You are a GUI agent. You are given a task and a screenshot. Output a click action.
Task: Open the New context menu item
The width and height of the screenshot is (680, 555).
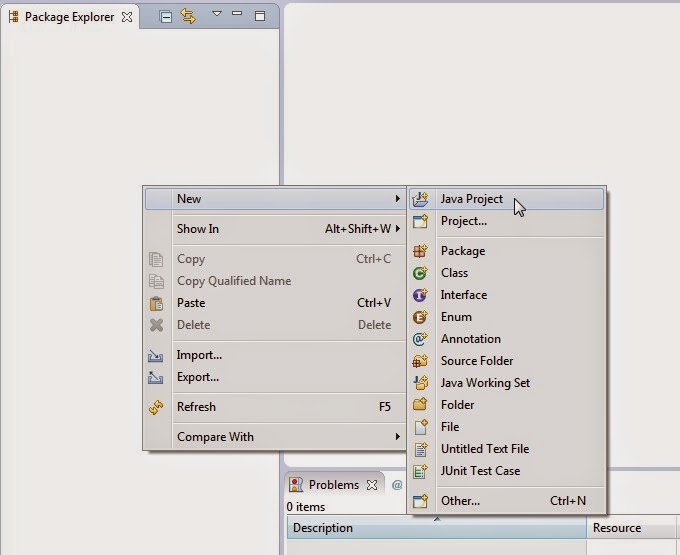[x=275, y=199]
